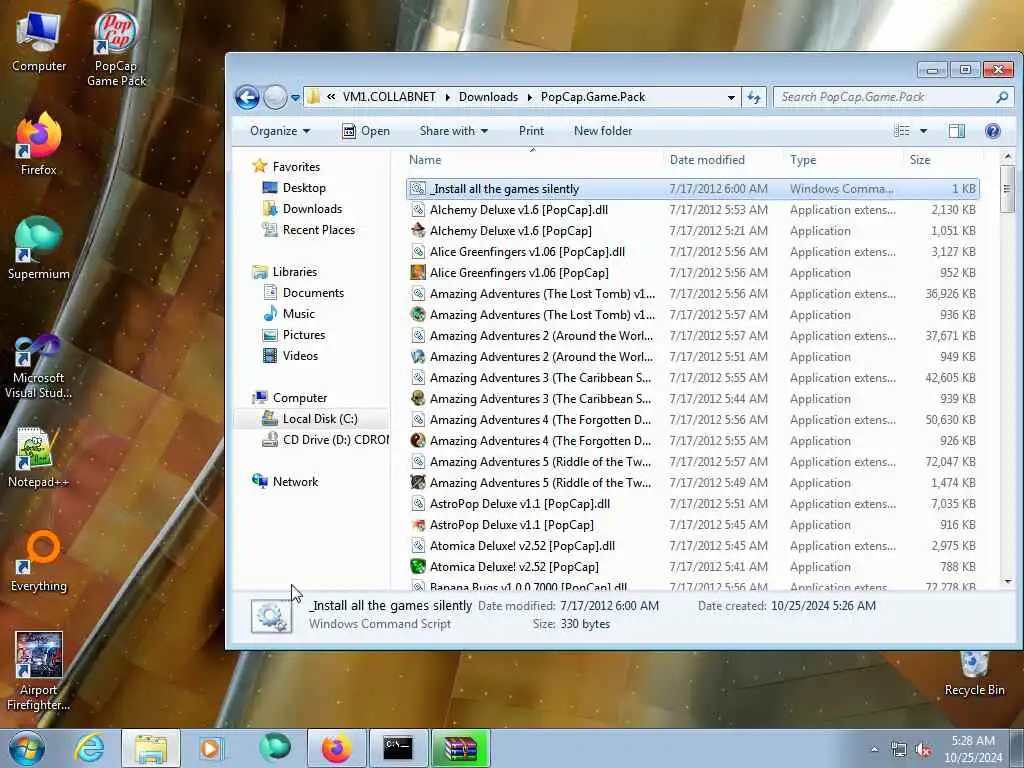The width and height of the screenshot is (1024, 768).
Task: Open the Windows Start menu
Action: point(26,748)
